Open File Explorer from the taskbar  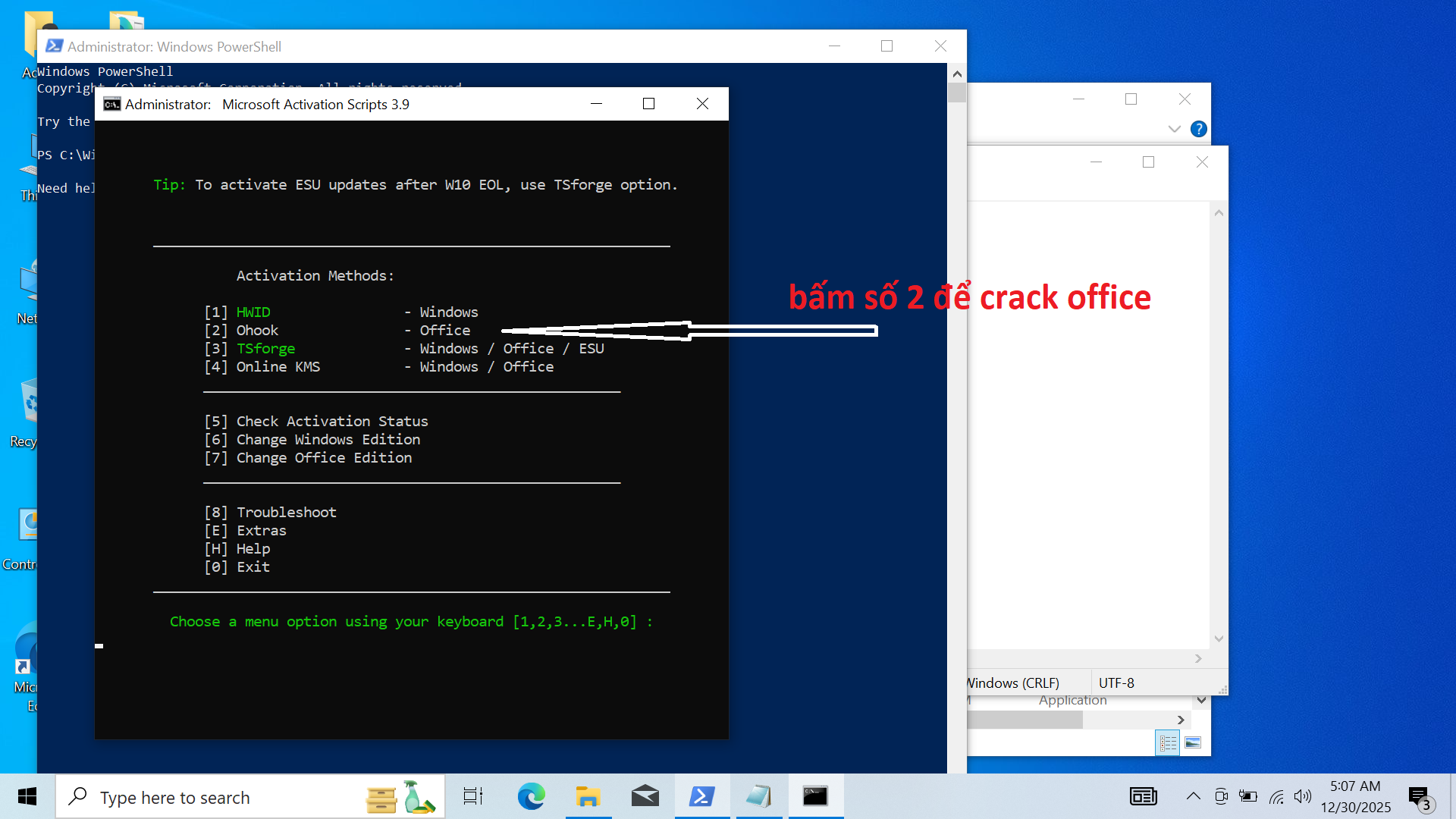pos(588,796)
